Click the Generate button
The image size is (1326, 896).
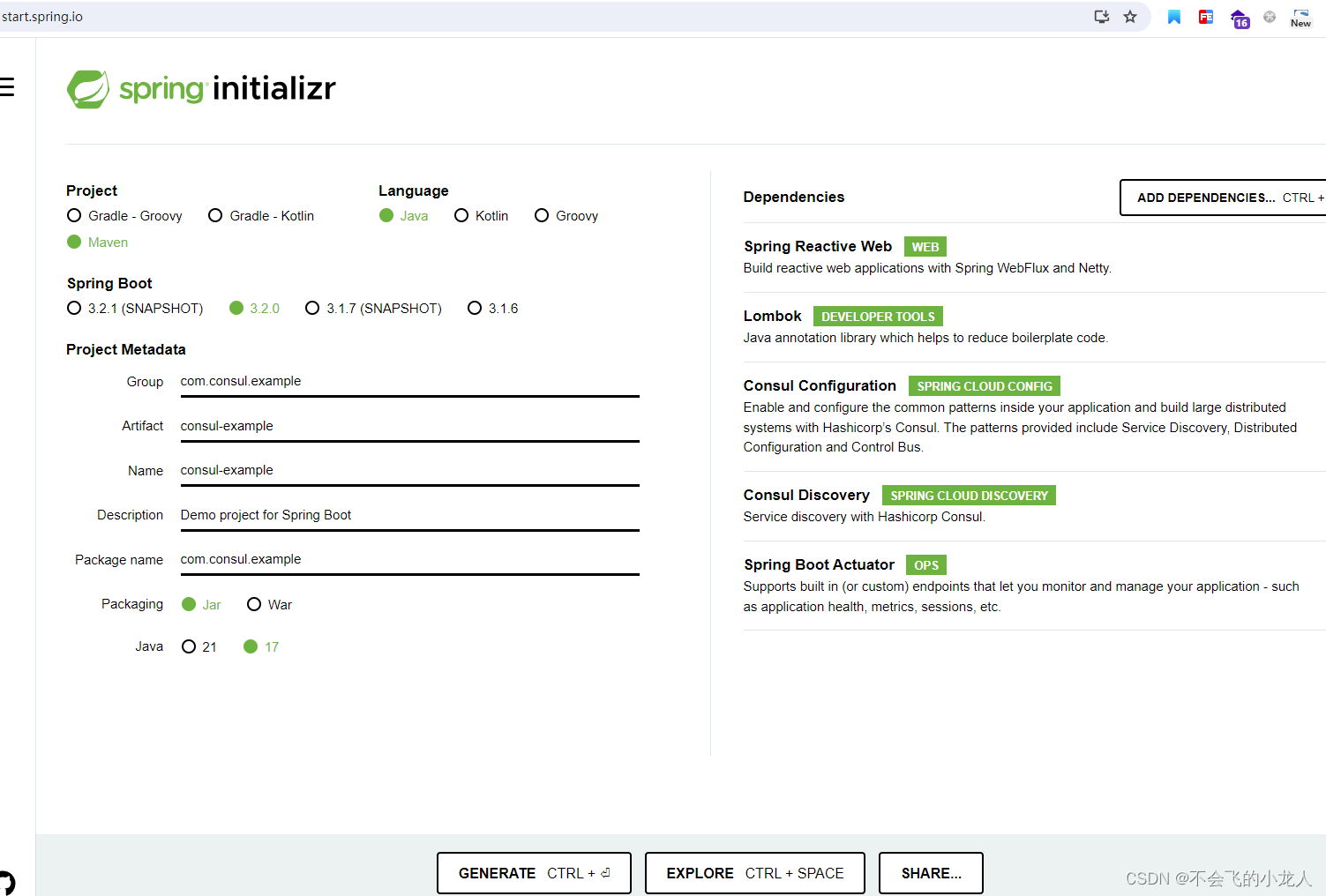[534, 873]
